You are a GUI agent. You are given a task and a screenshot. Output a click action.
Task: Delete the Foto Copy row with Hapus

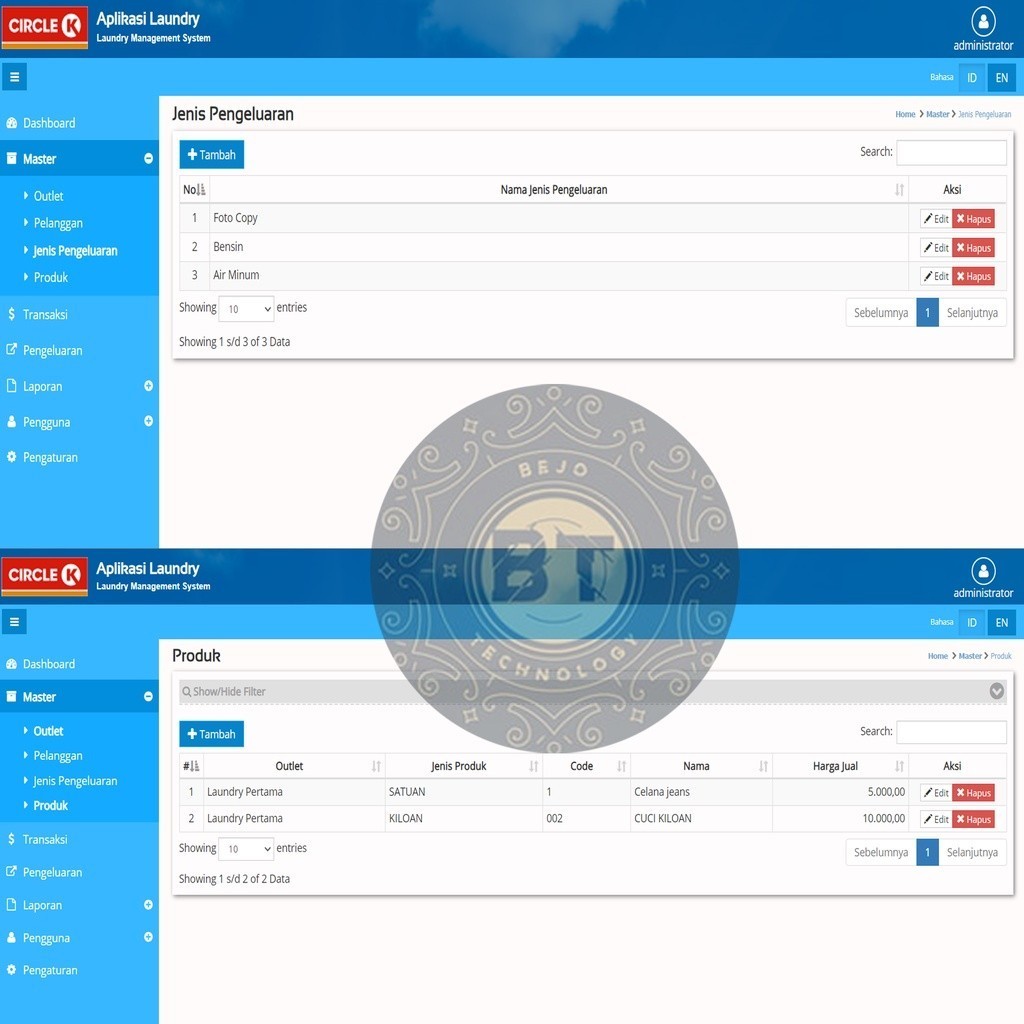coord(974,219)
